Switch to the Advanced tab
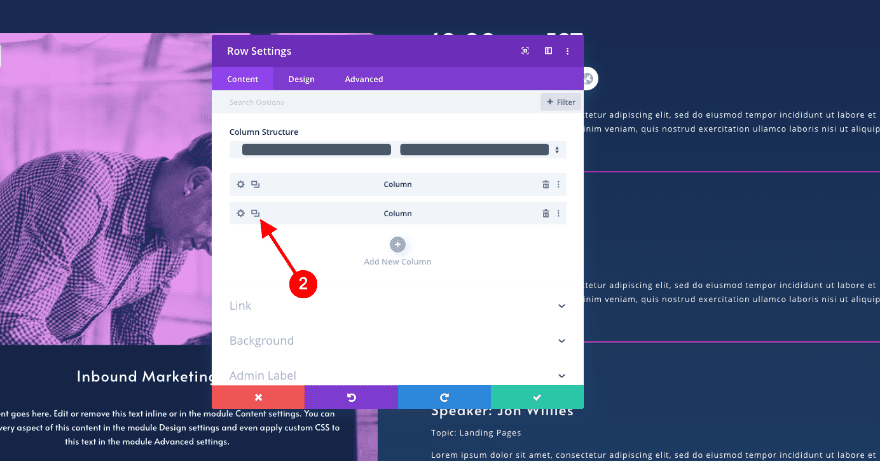This screenshot has height=461, width=880. (x=364, y=79)
